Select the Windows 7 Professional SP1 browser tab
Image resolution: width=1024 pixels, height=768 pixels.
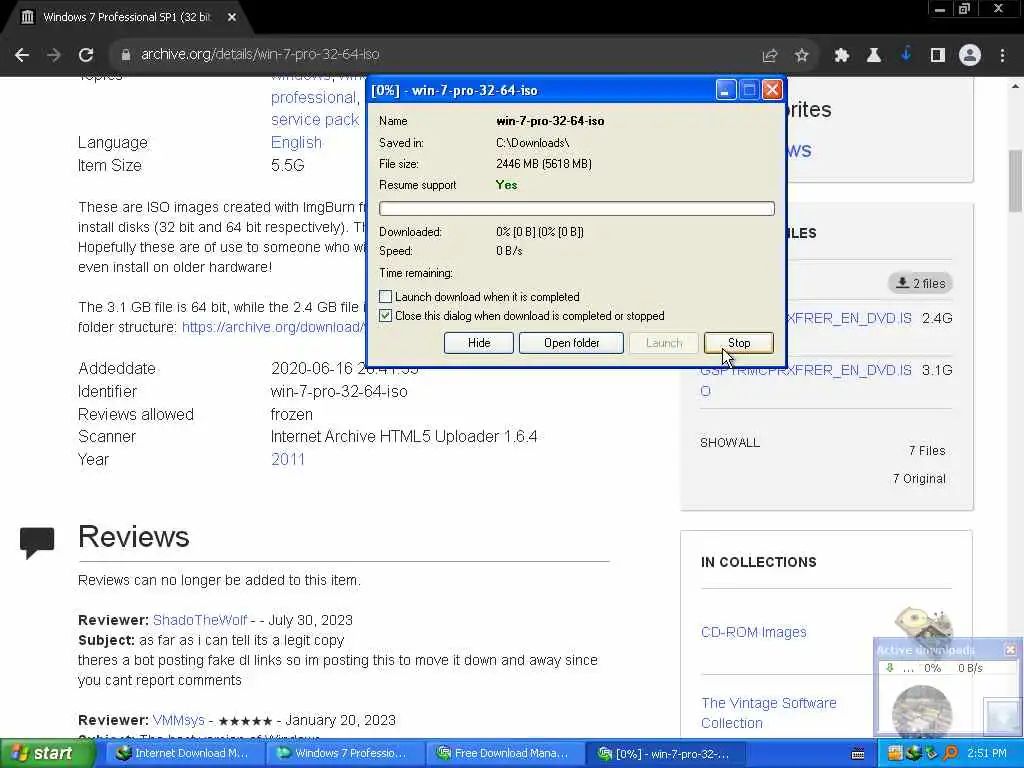[x=127, y=17]
